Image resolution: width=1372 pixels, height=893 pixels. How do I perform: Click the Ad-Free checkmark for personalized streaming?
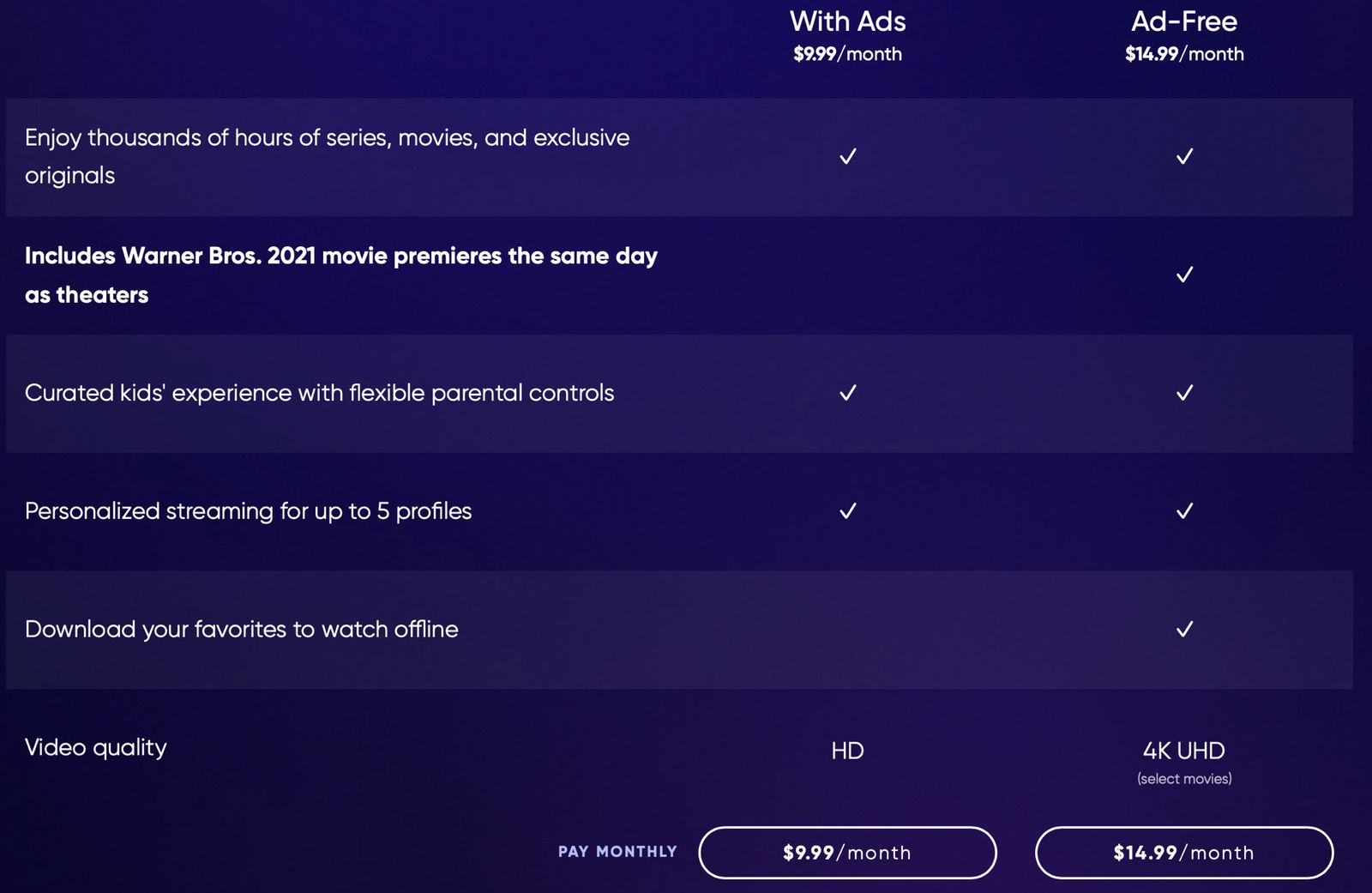pos(1186,510)
